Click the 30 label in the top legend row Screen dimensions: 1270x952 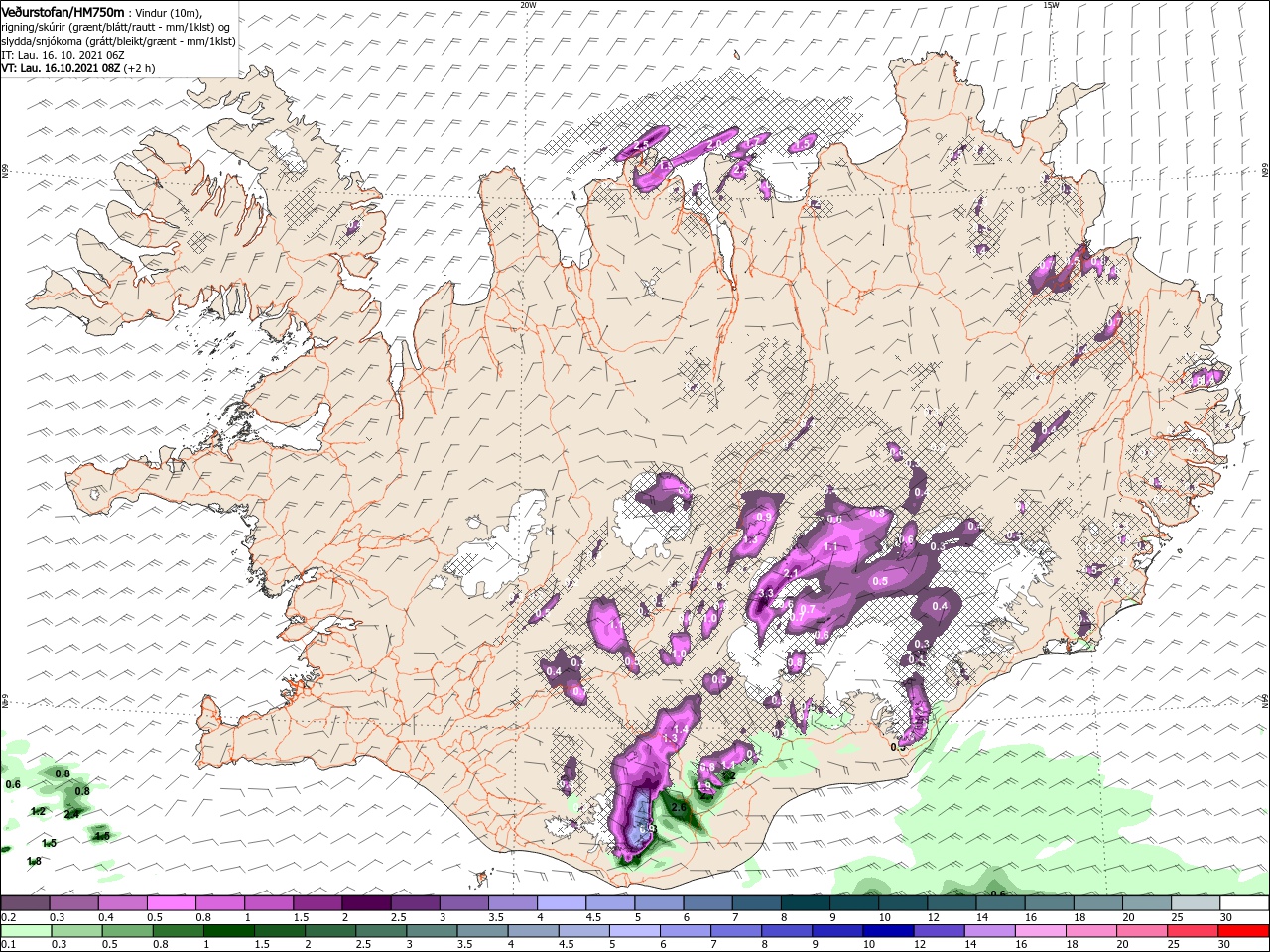(x=1224, y=917)
